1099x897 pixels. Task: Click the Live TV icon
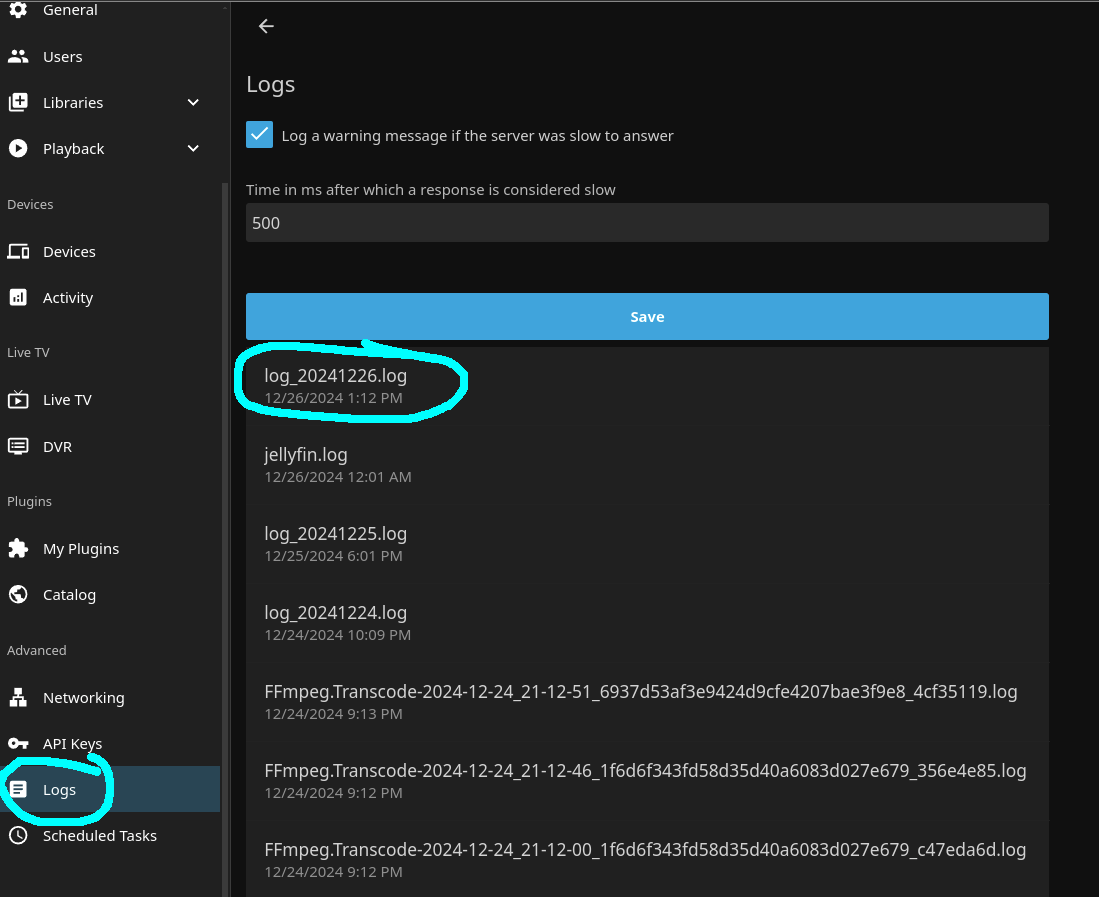(x=18, y=400)
